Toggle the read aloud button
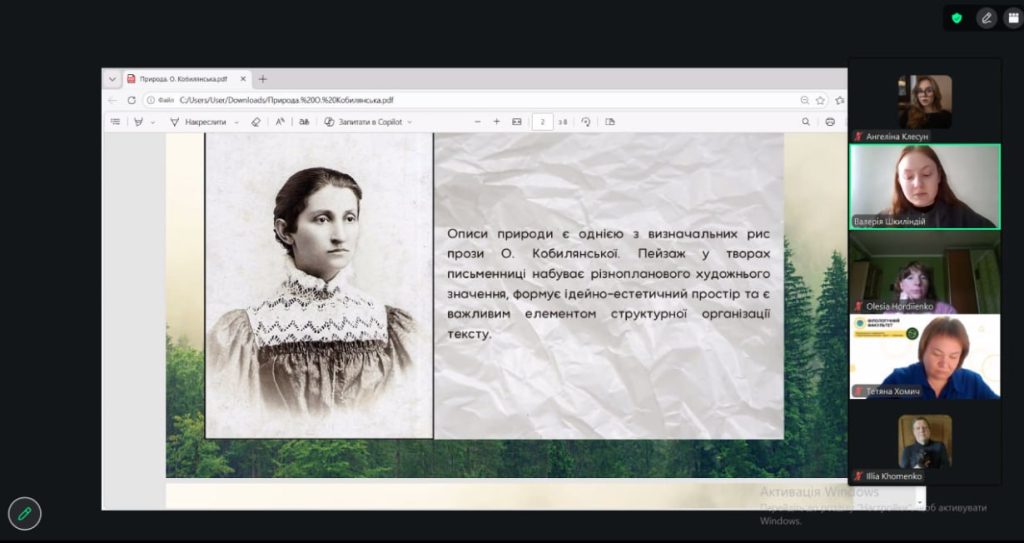Viewport: 1024px width, 543px height. click(x=280, y=122)
